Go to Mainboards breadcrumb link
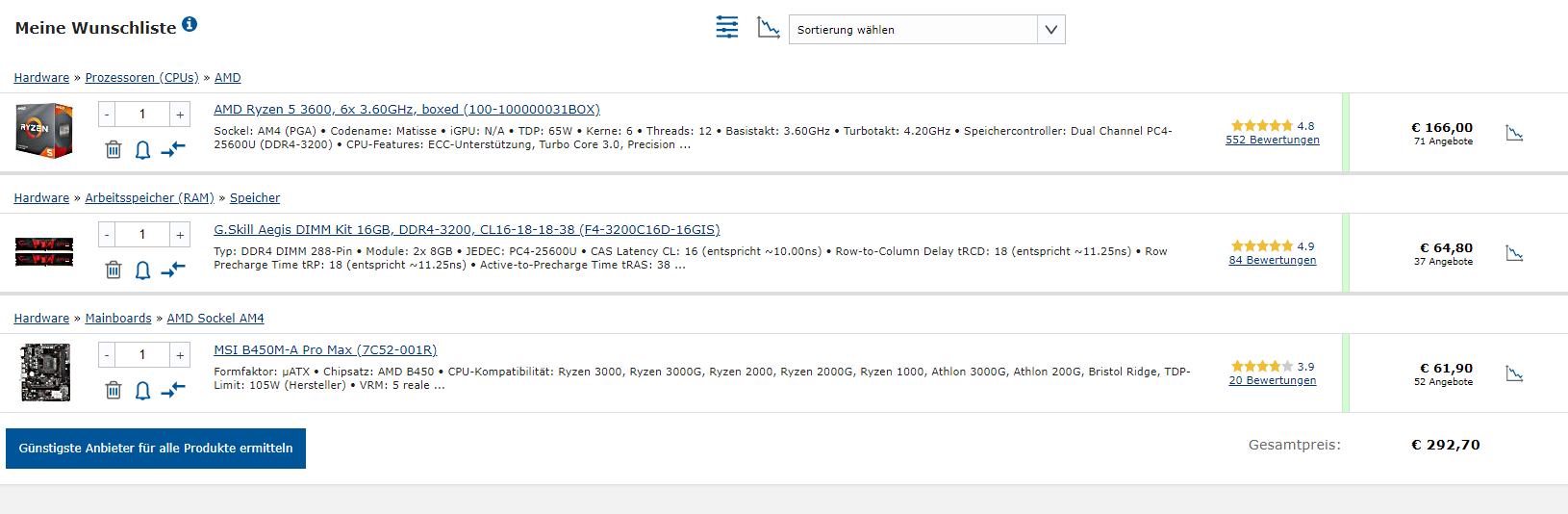This screenshot has height=514, width=1568. 118,319
